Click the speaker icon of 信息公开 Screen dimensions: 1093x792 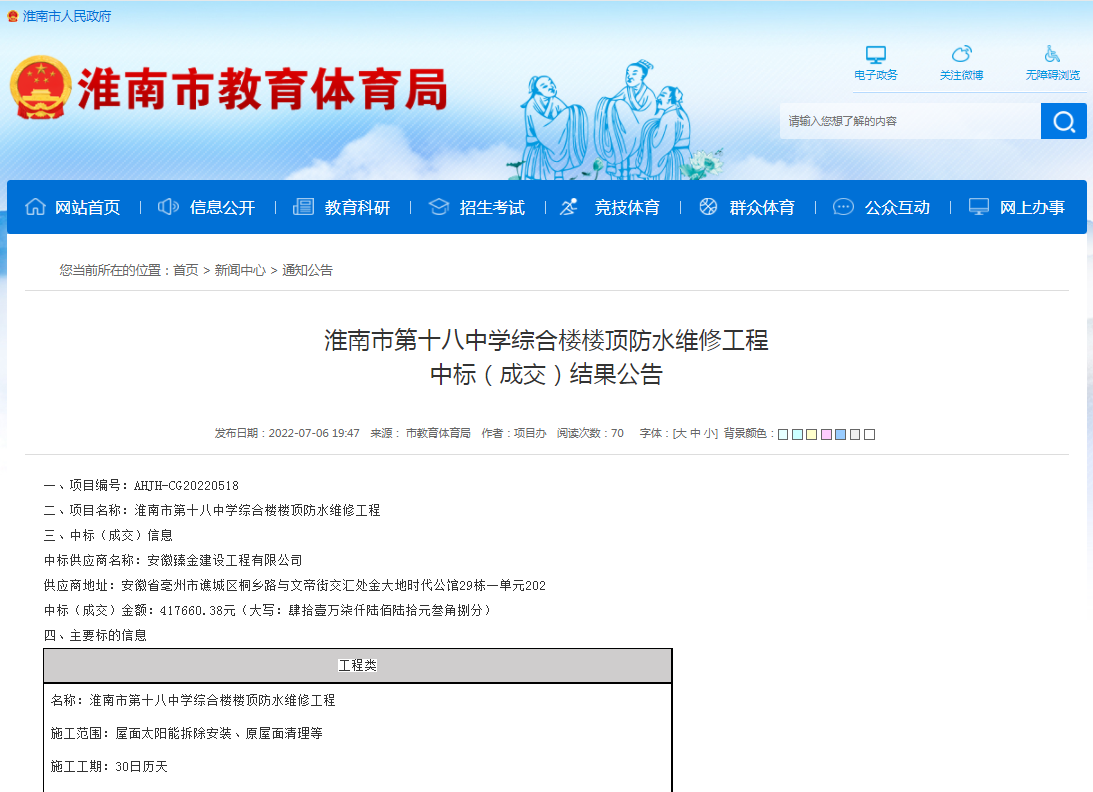point(168,206)
